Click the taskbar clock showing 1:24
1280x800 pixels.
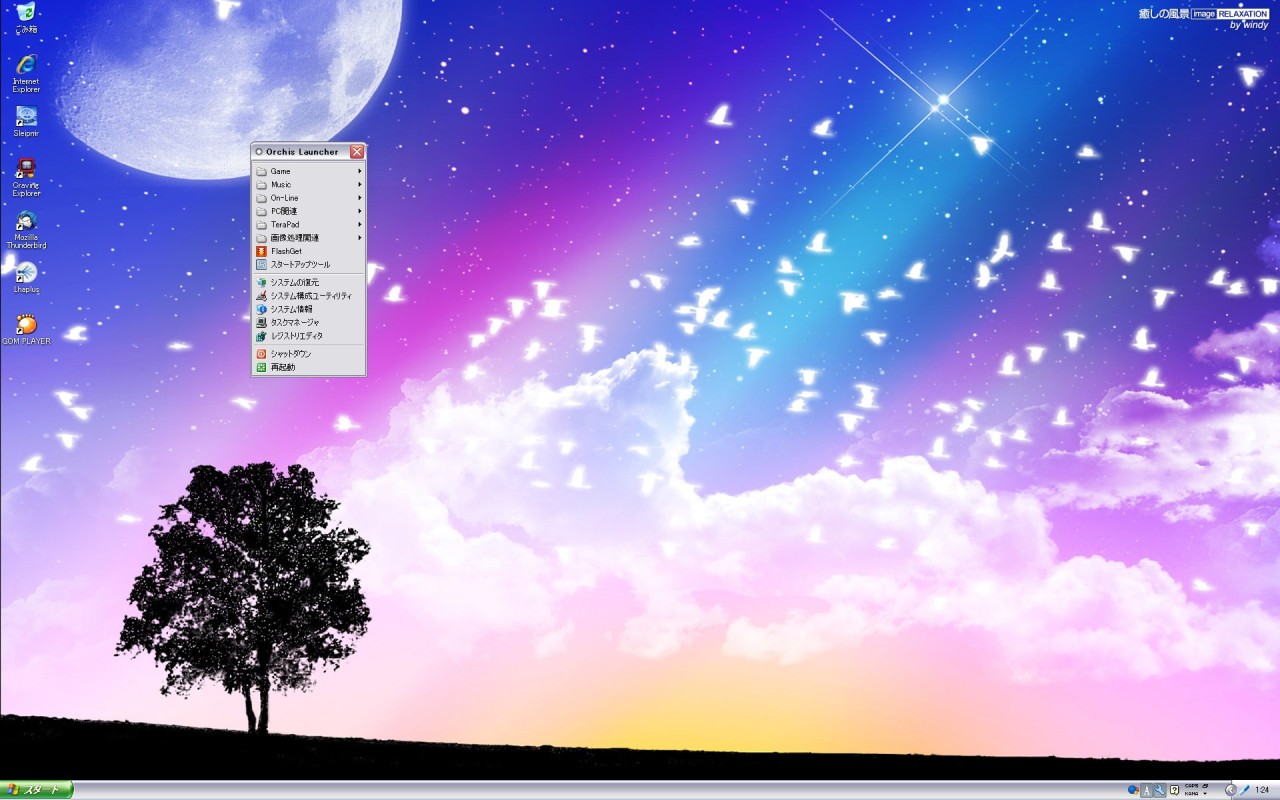pyautogui.click(x=1262, y=790)
